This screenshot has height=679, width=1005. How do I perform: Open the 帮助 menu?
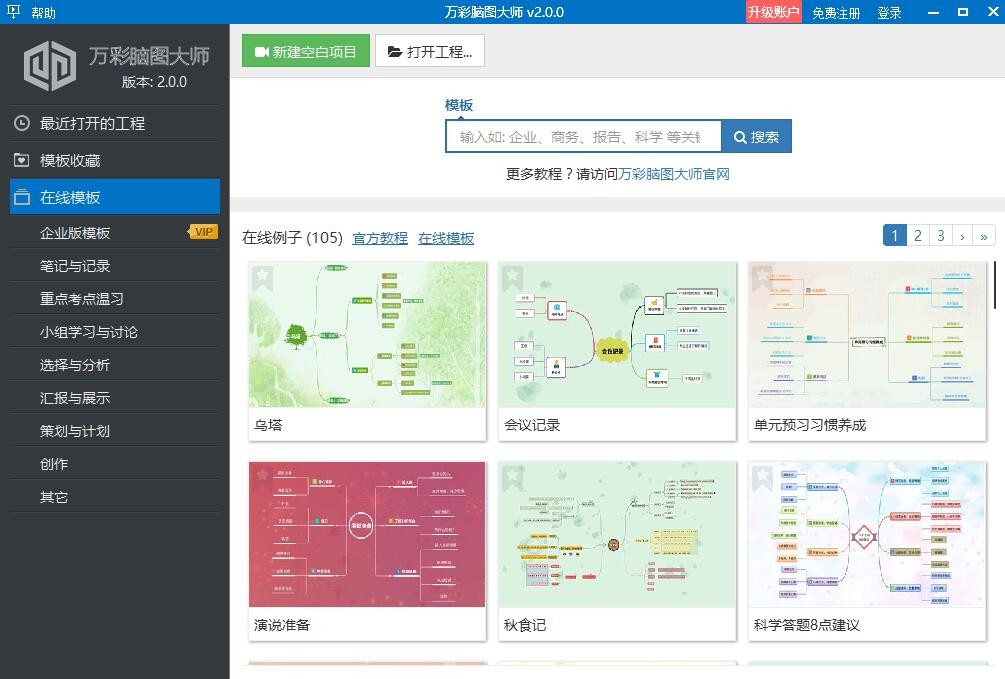(x=42, y=14)
